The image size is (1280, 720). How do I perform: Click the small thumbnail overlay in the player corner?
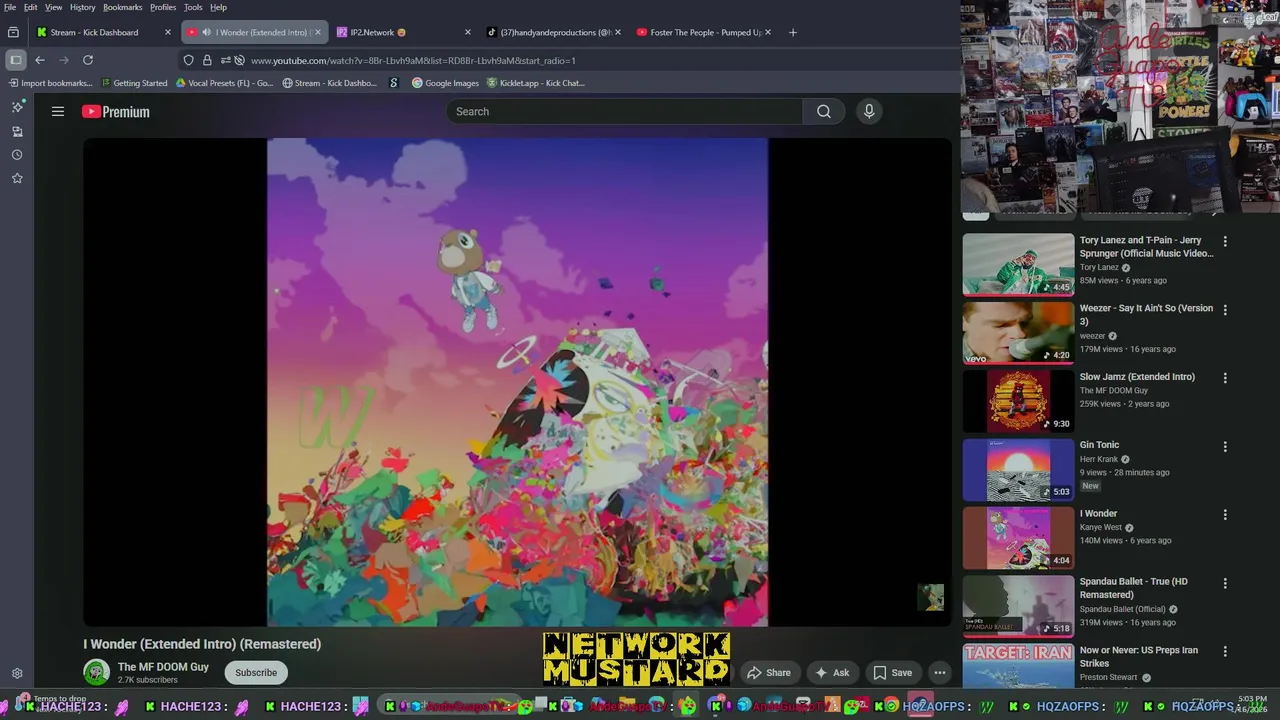931,597
